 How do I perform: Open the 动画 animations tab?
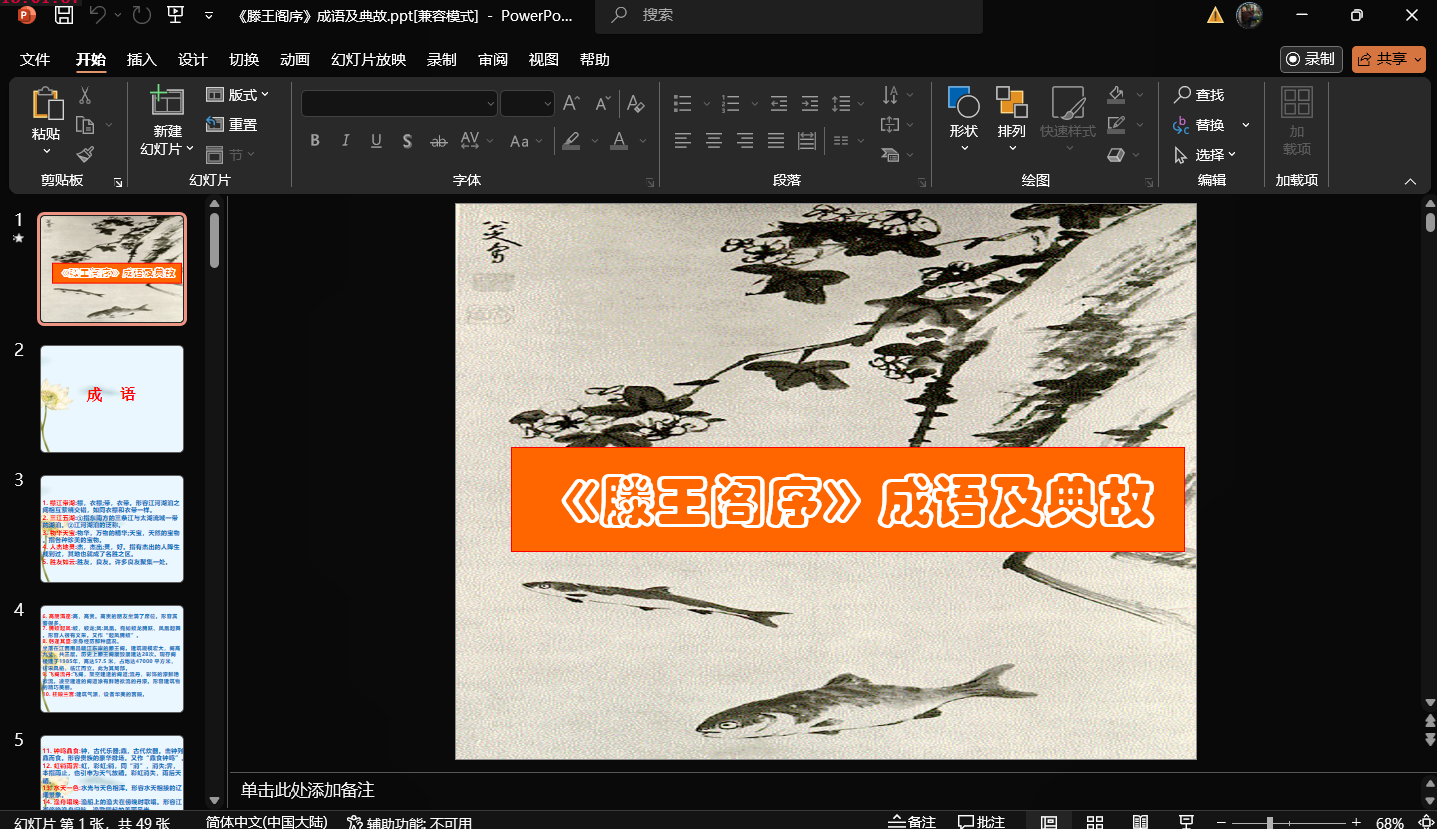pyautogui.click(x=295, y=60)
